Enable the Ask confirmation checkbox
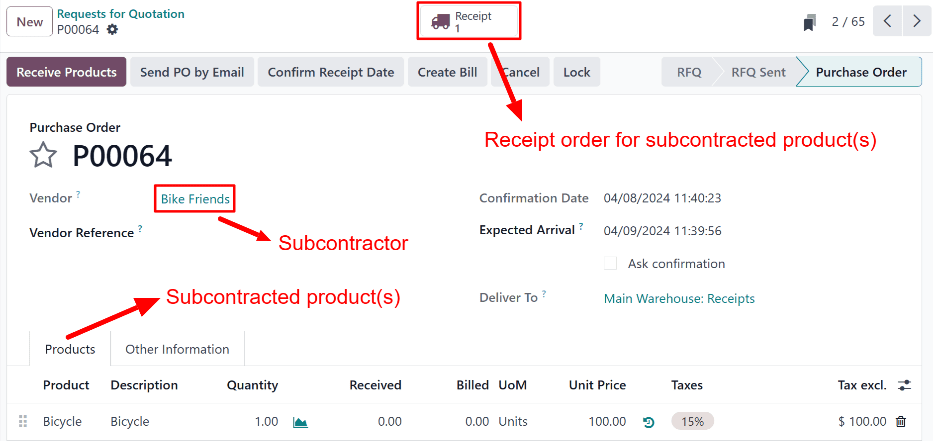This screenshot has height=441, width=933. (x=610, y=264)
